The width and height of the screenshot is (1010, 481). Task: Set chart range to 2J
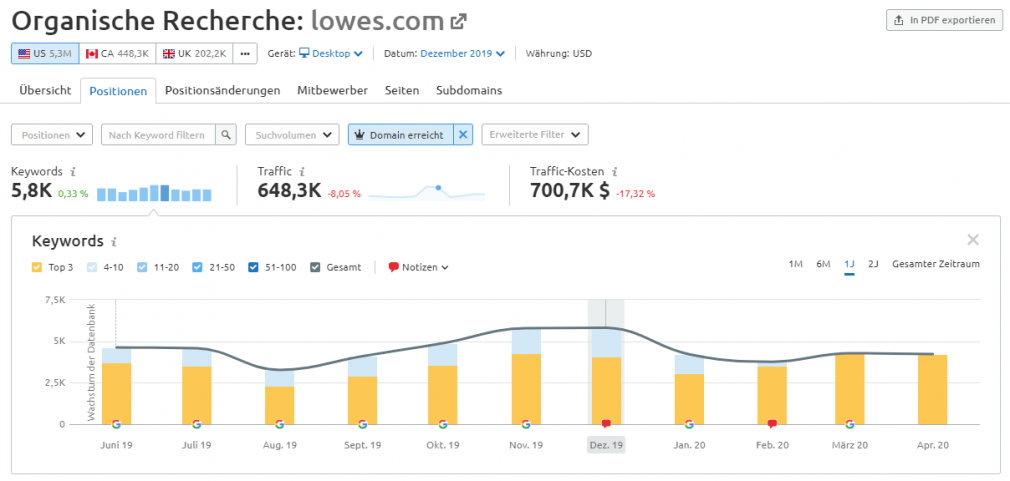[x=873, y=264]
